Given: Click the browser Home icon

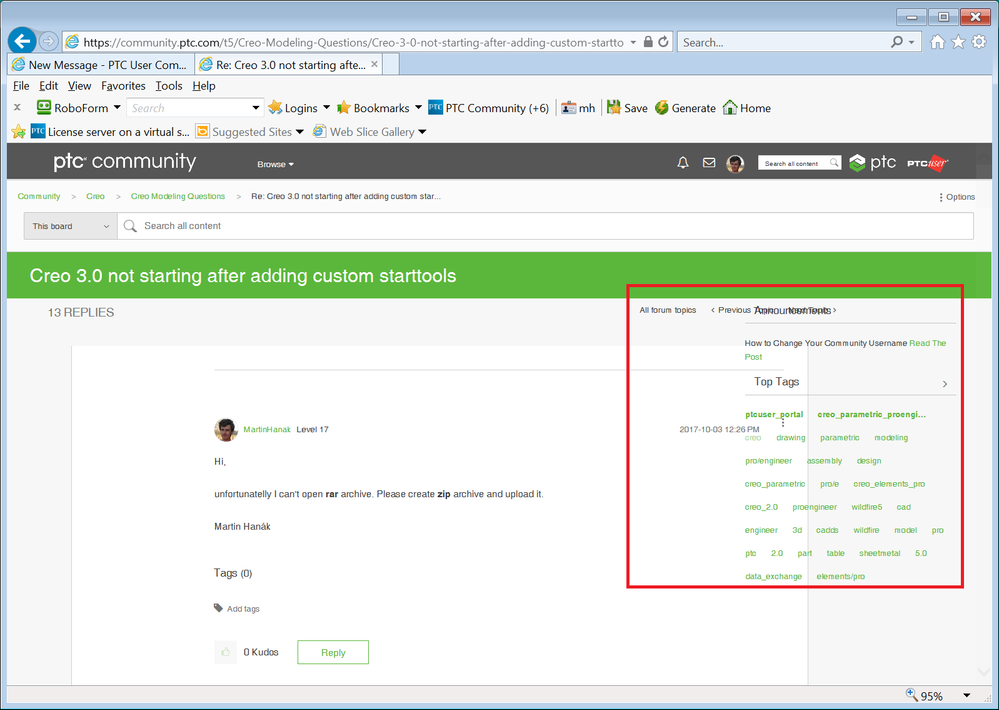Looking at the screenshot, I should pos(937,42).
